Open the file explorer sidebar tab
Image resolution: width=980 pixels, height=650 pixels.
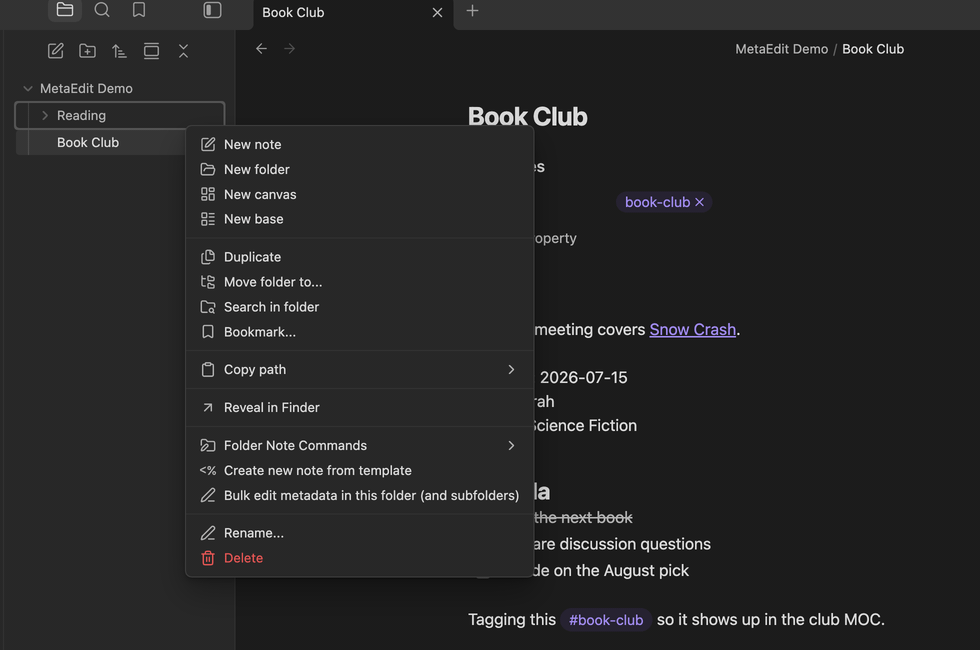point(65,10)
